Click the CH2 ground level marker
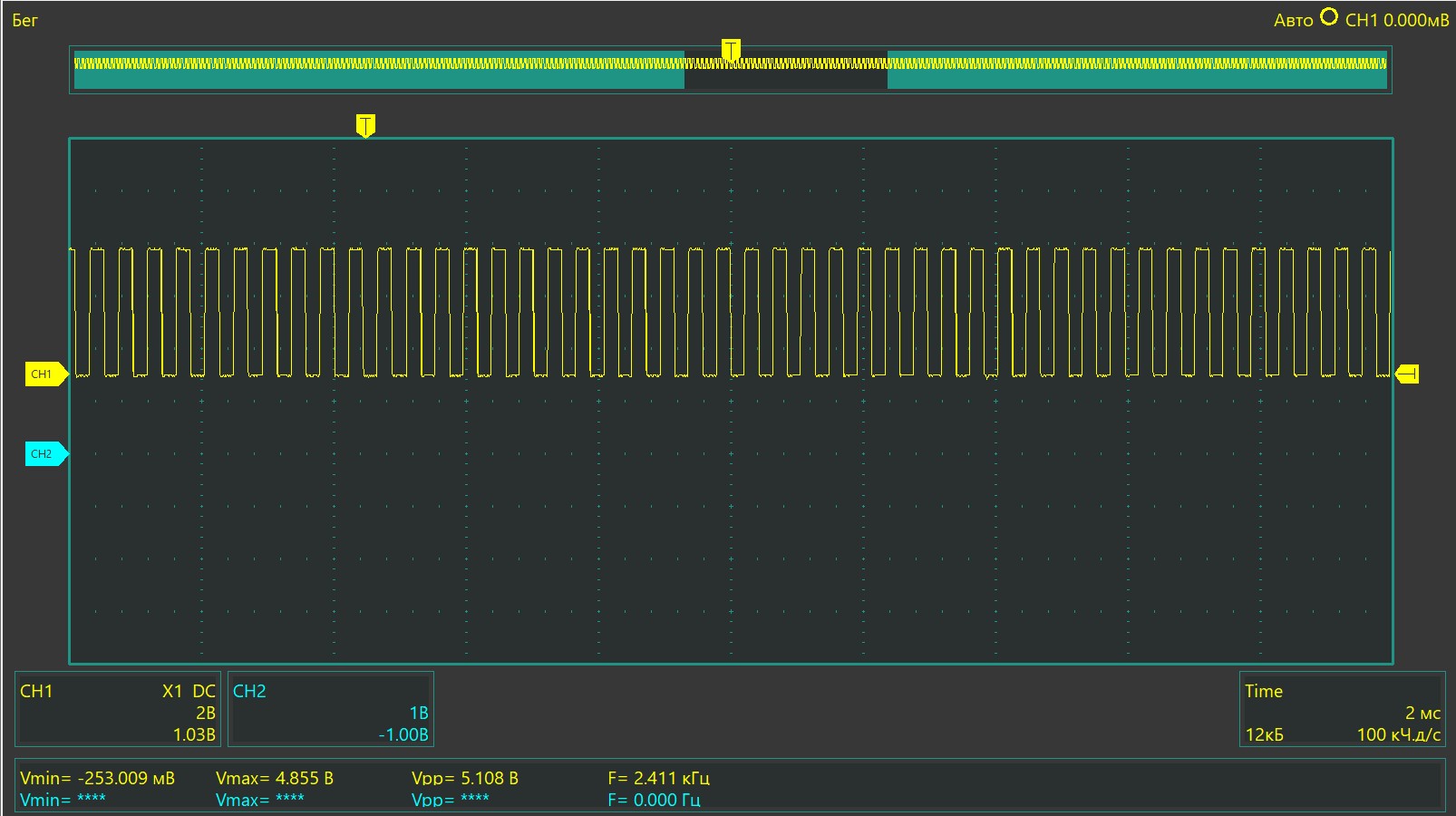Viewport: 1456px width, 816px height. (46, 453)
